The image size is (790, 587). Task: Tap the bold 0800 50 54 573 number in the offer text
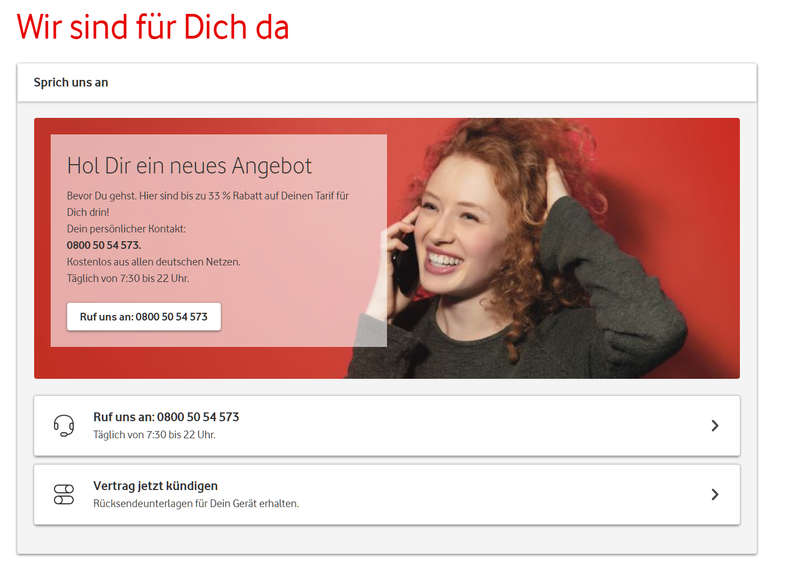pyautogui.click(x=104, y=245)
